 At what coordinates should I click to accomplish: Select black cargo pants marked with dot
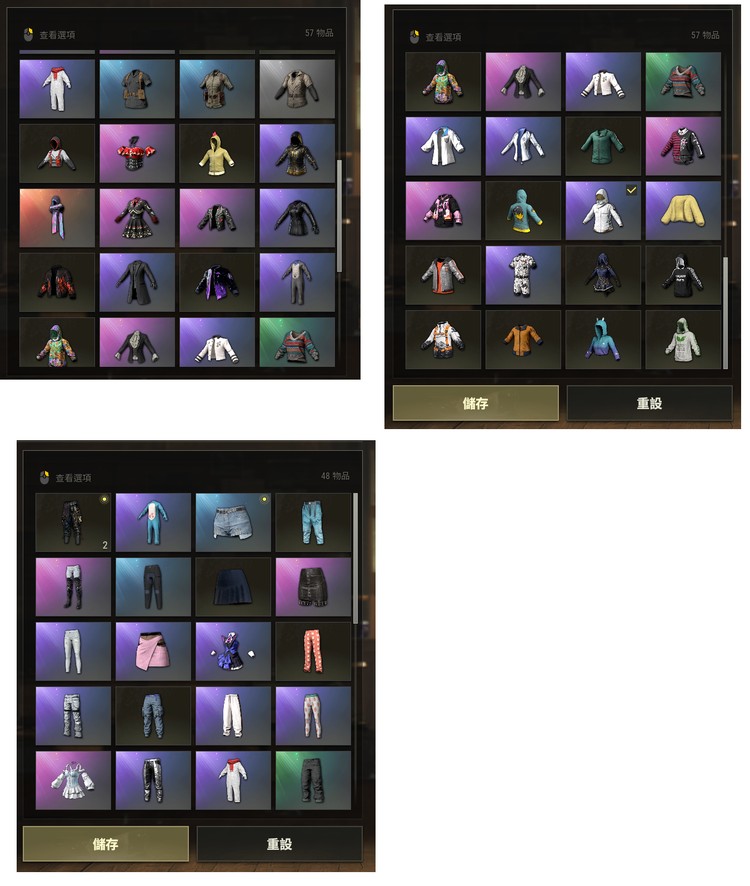coord(73,523)
